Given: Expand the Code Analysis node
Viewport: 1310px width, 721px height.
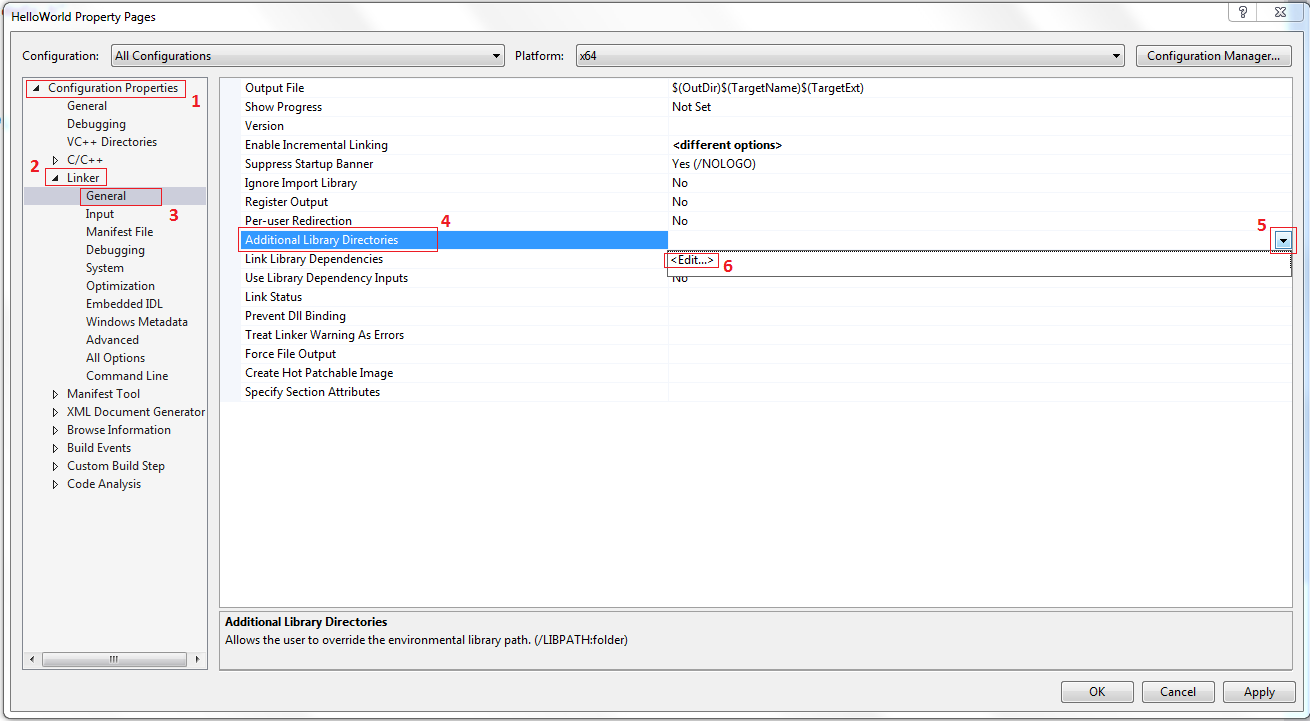Looking at the screenshot, I should tap(55, 483).
